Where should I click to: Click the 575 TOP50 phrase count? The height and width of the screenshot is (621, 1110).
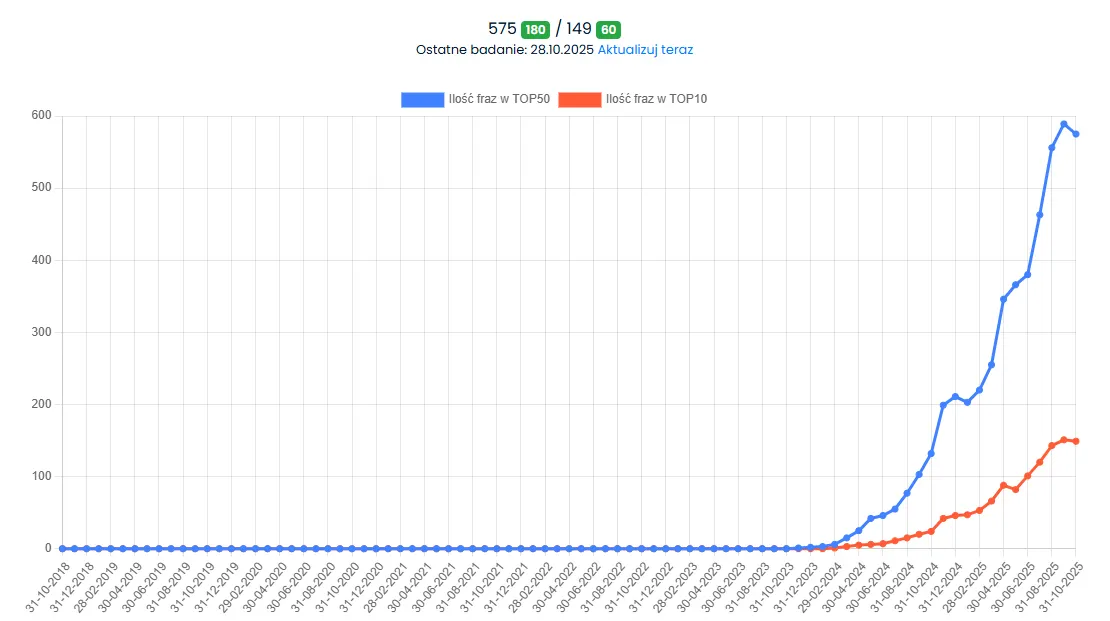502,29
